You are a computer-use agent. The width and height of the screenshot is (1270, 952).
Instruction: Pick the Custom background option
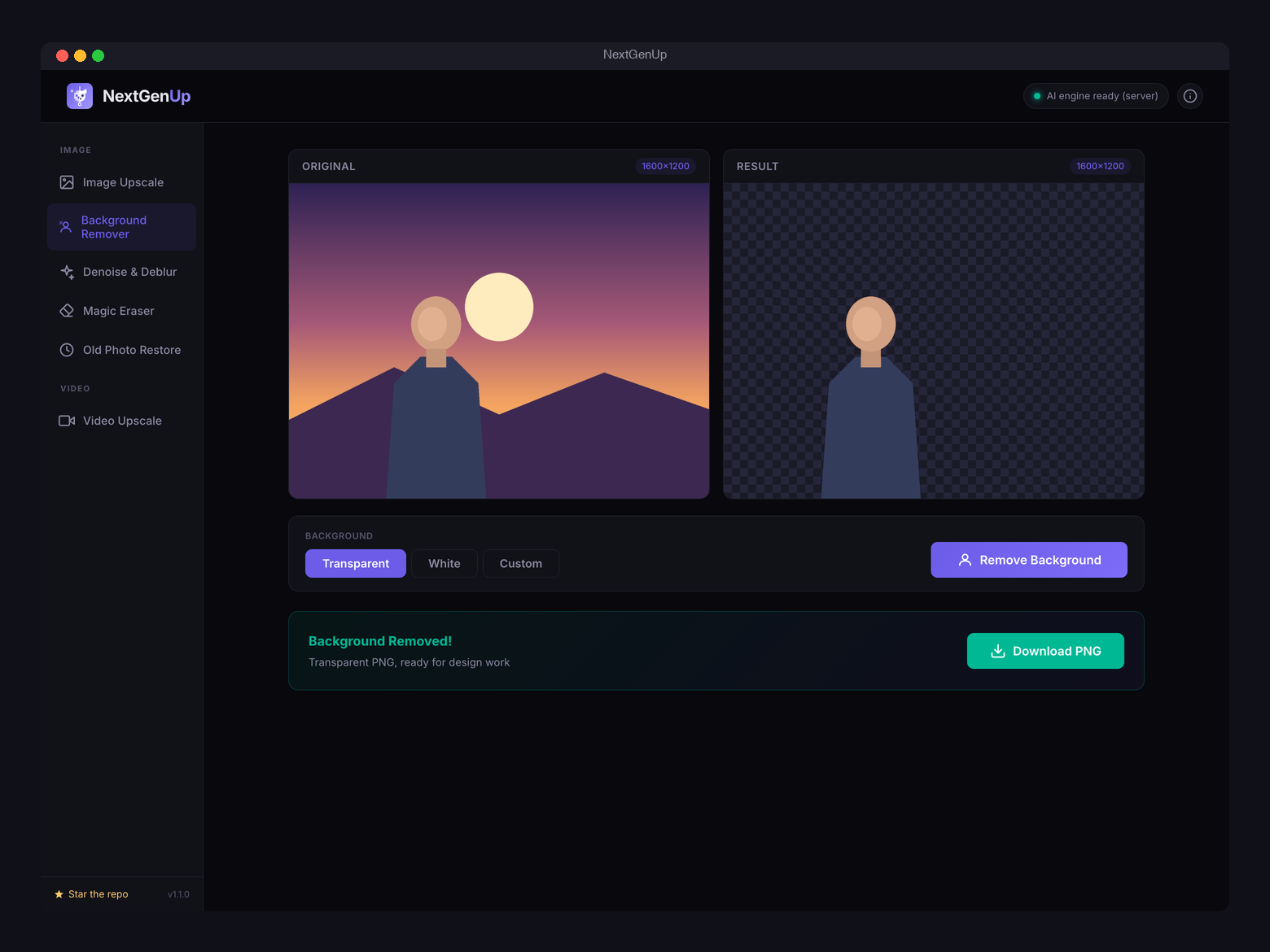tap(521, 563)
